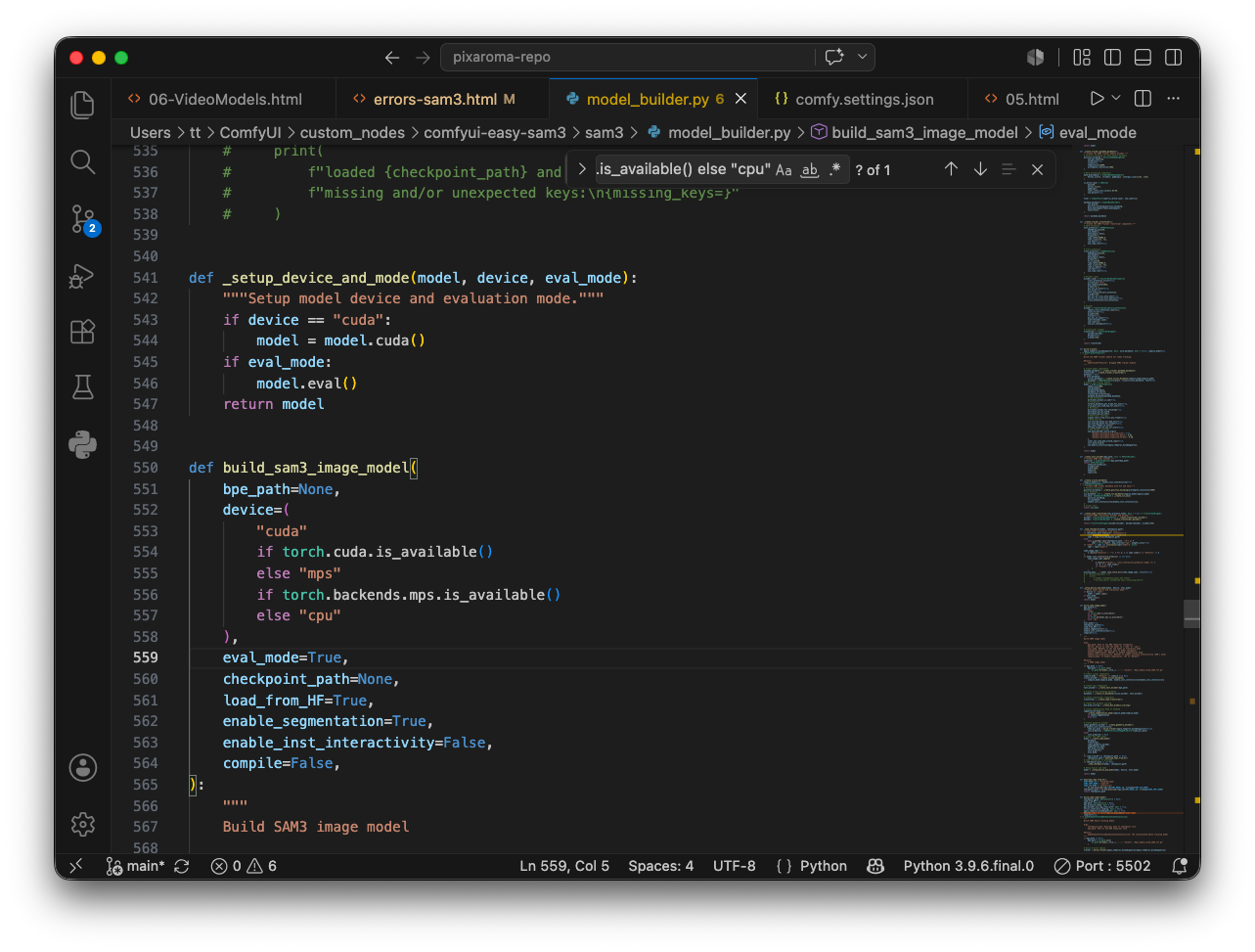Open the Python sidebar view
This screenshot has height=952, width=1255.
(83, 444)
